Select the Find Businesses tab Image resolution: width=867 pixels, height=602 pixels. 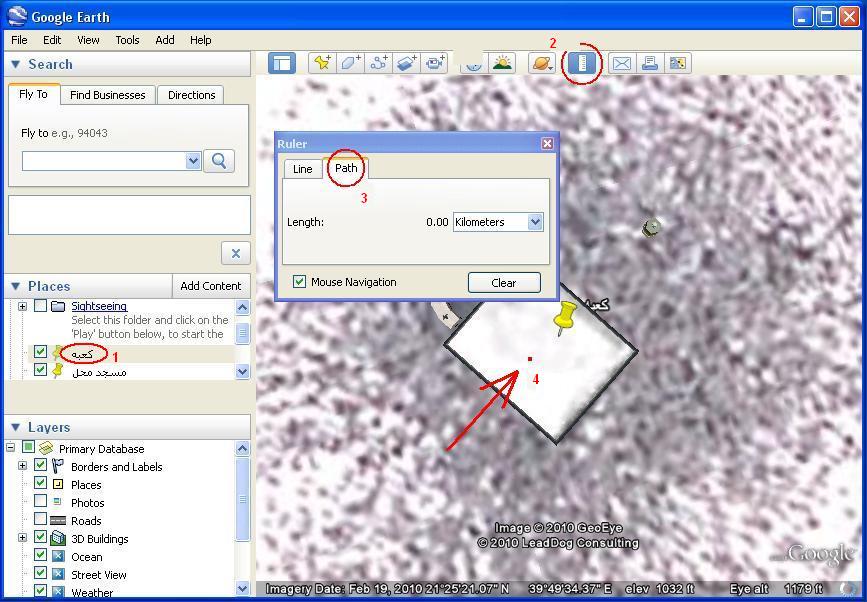tap(108, 95)
